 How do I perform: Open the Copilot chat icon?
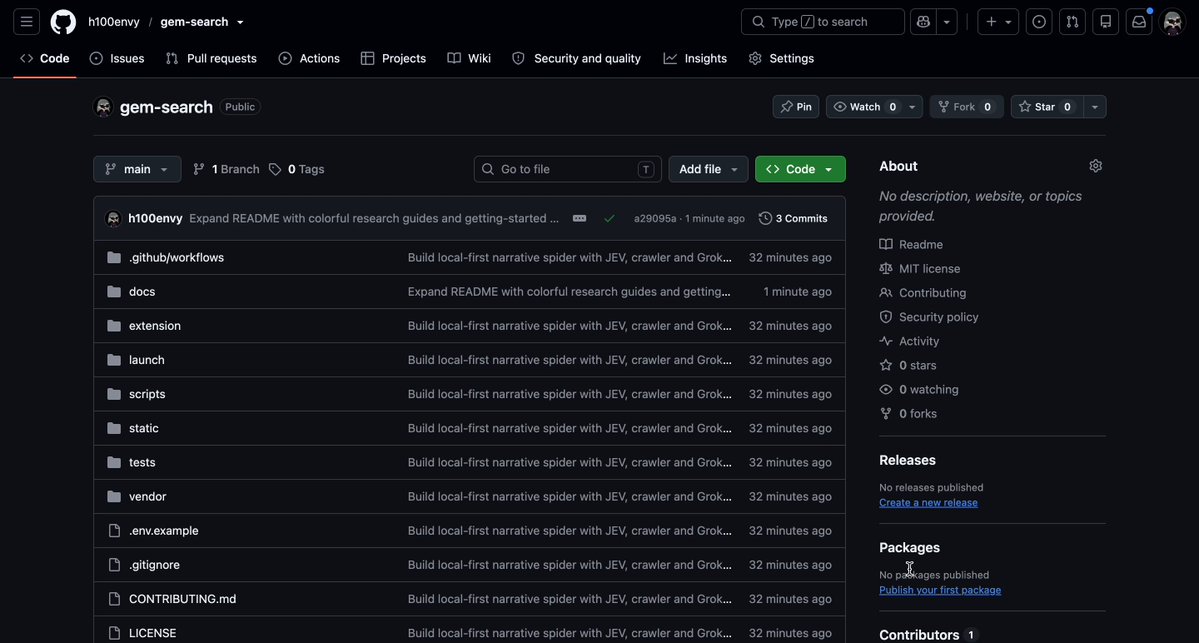point(923,22)
